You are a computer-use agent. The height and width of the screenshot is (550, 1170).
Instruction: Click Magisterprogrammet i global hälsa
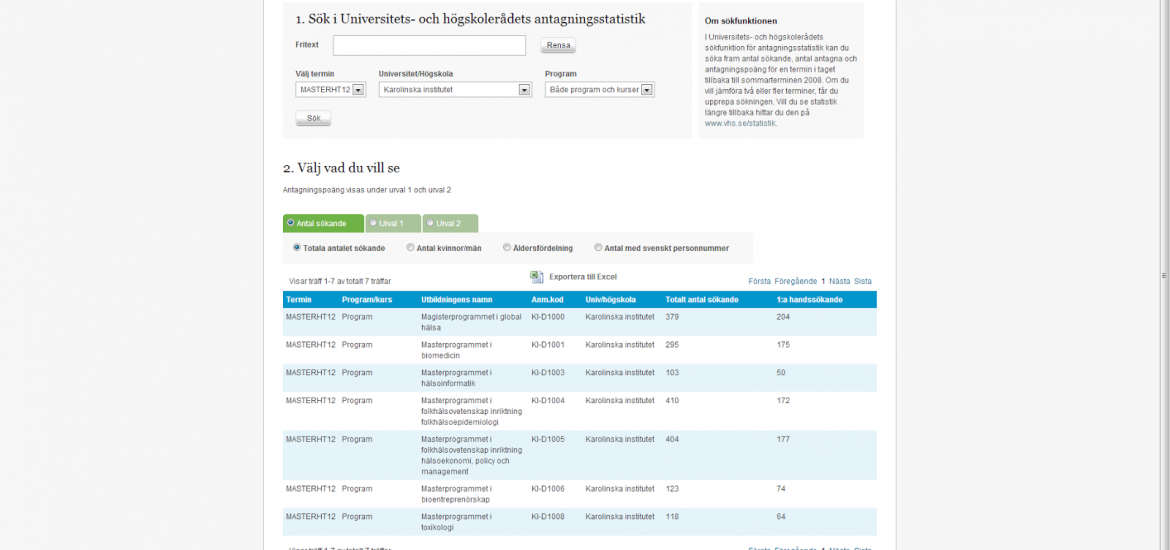472,322
